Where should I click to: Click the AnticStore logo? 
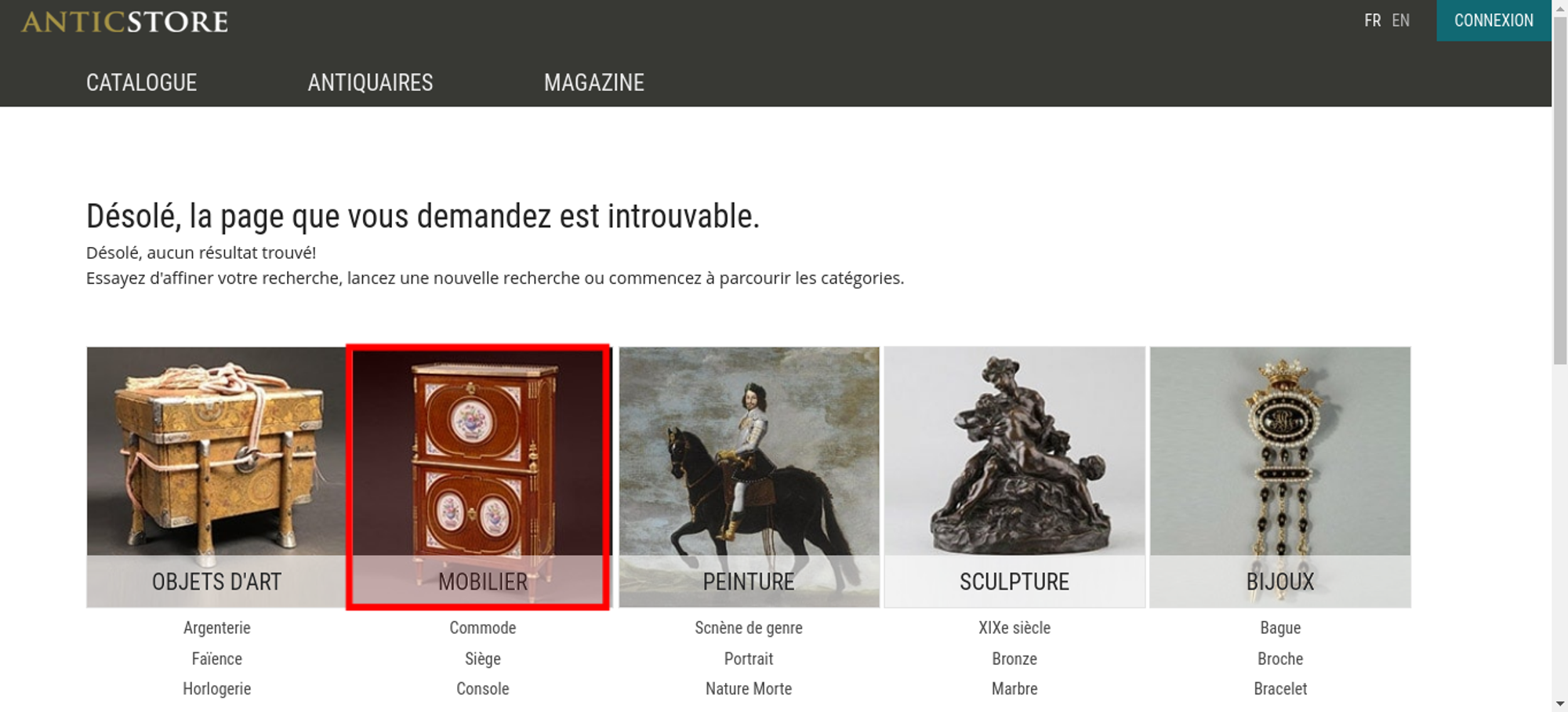tap(125, 22)
